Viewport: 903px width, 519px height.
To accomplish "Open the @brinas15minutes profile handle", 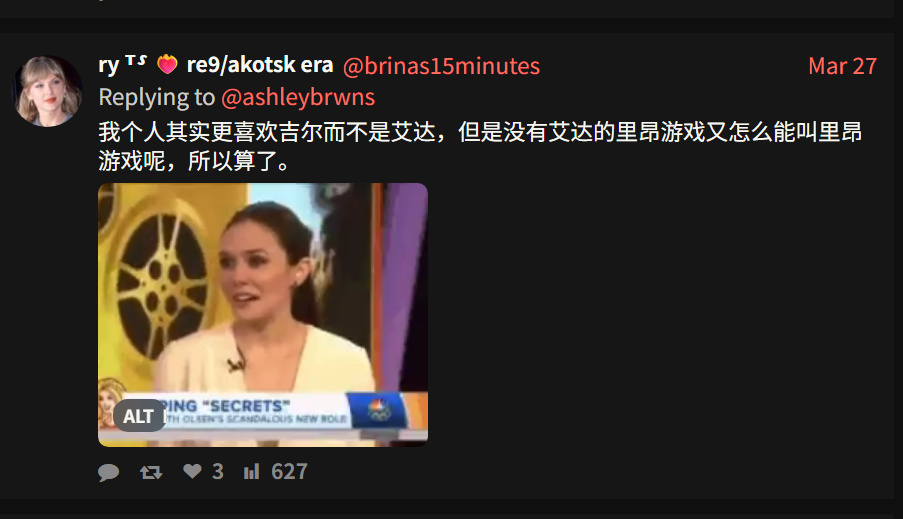I will coord(441,66).
